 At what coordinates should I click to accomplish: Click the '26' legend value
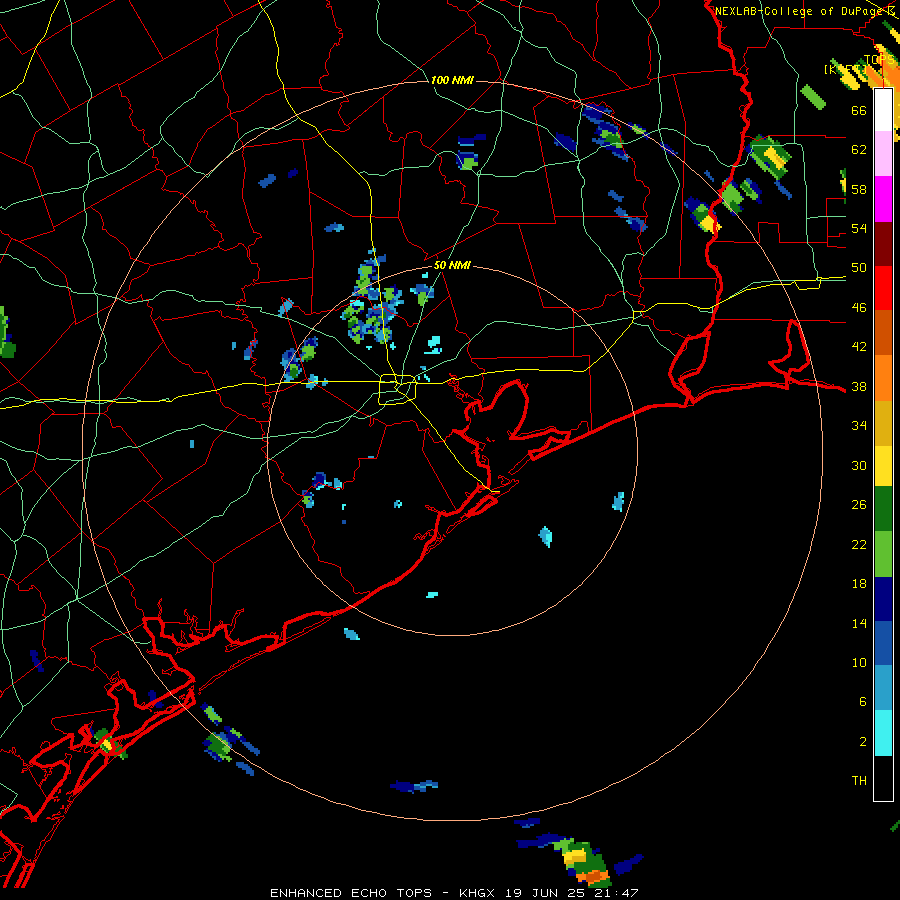tap(859, 505)
